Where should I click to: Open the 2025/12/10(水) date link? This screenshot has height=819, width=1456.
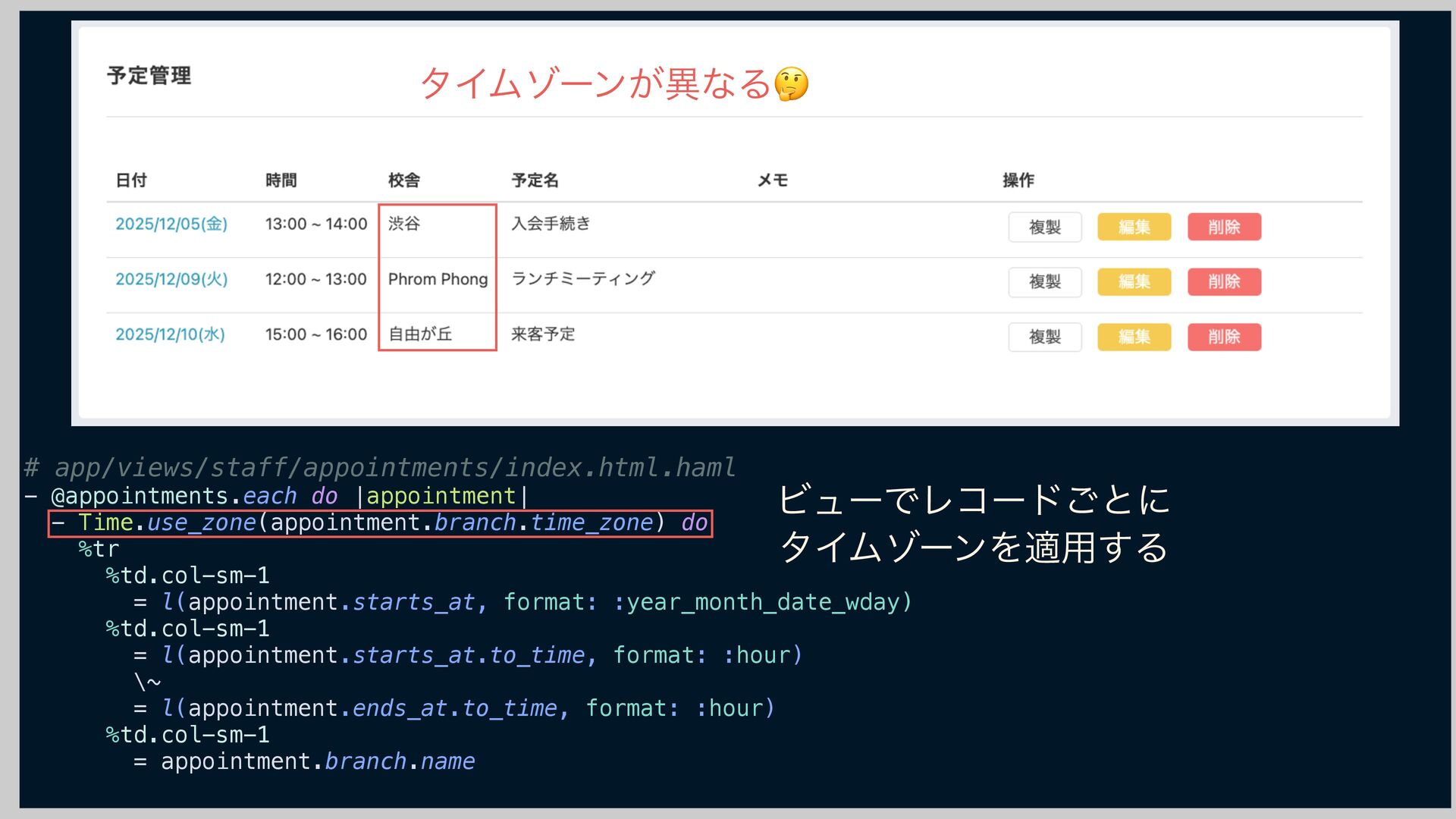(170, 334)
